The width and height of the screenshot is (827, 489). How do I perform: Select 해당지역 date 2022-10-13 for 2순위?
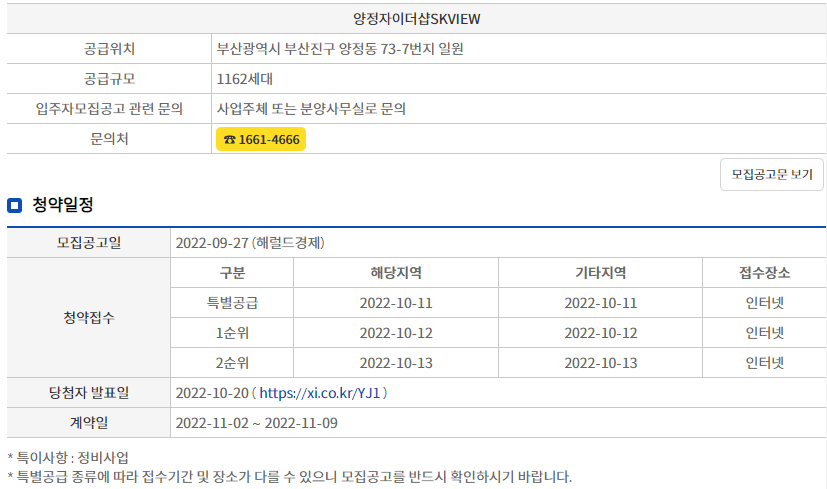pos(396,363)
